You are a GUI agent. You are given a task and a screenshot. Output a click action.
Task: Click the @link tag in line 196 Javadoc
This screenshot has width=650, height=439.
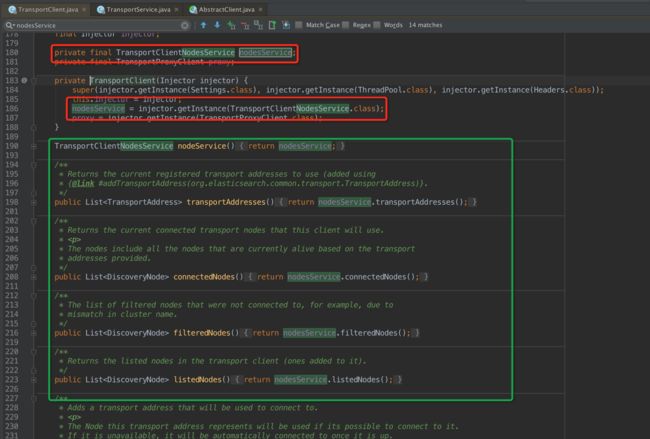tap(82, 183)
